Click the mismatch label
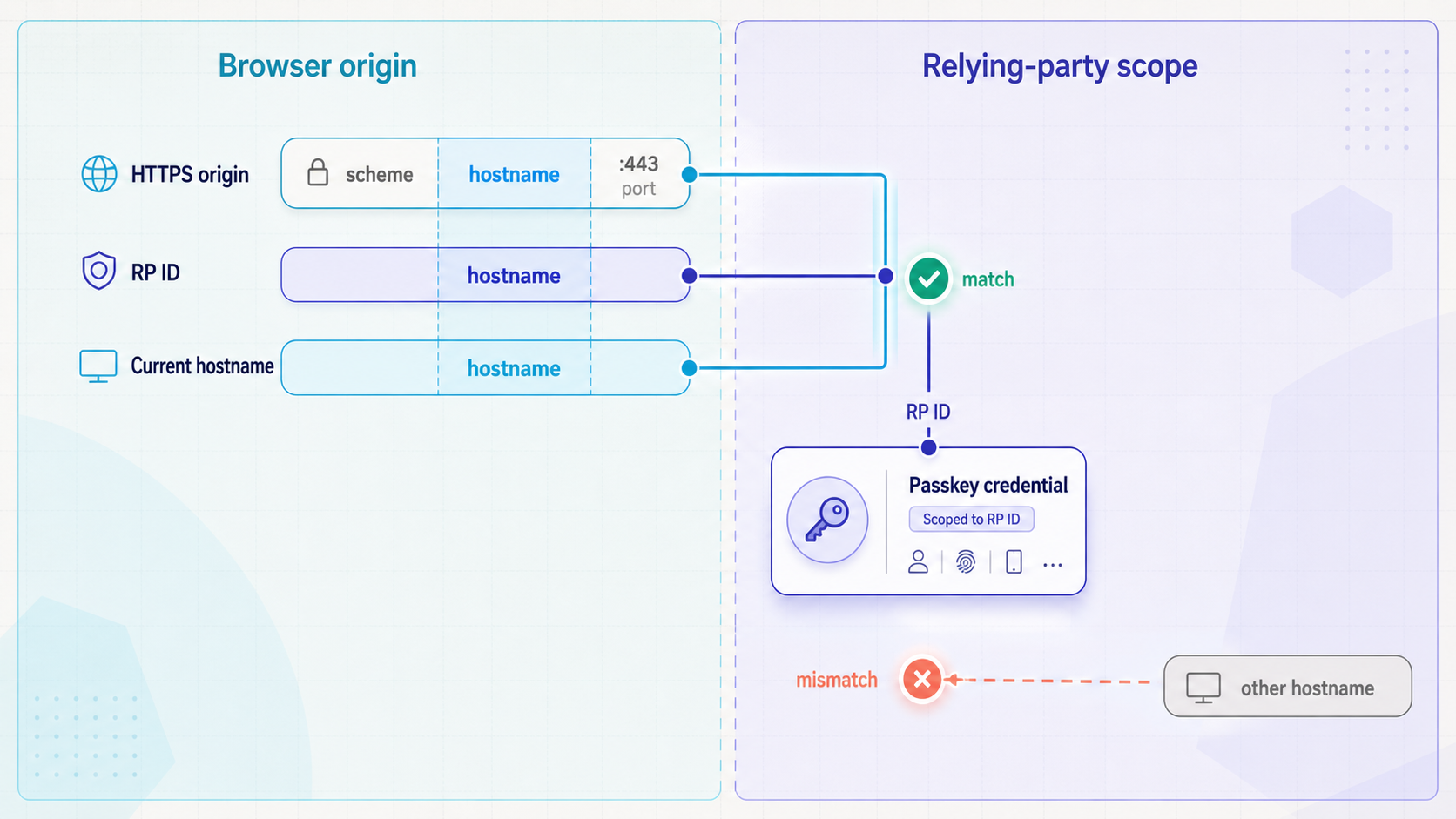Image resolution: width=1456 pixels, height=819 pixels. tap(837, 680)
